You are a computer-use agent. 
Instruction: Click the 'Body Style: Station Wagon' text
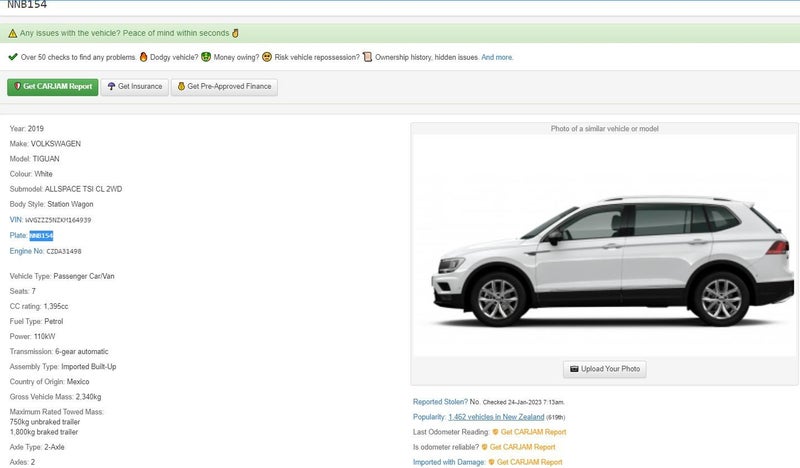51,204
